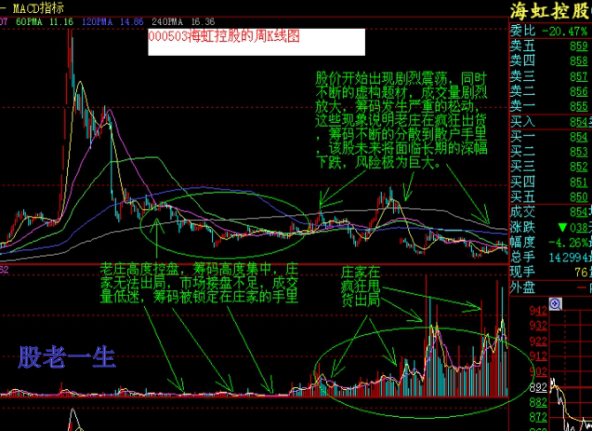593x432 pixels.
Task: Click the 120PMA 14.86 moving average label
Action: coord(113,22)
